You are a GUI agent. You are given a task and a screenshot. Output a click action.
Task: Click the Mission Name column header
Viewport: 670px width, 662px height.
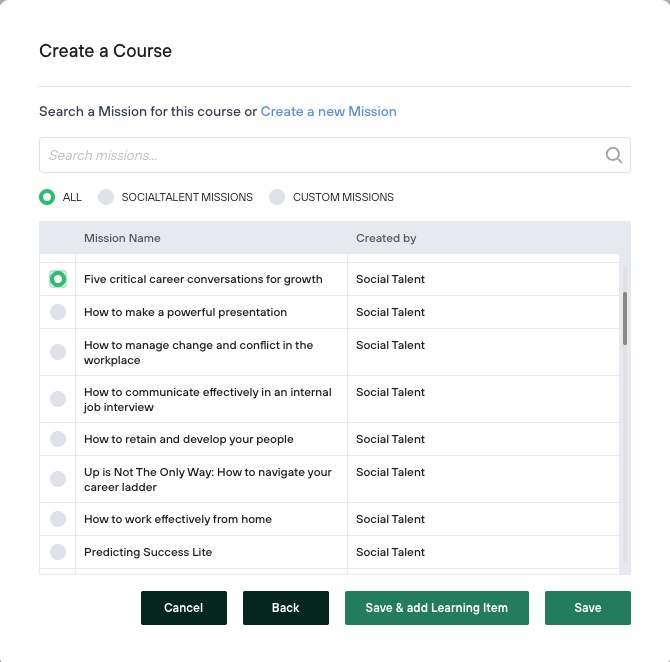coord(122,238)
